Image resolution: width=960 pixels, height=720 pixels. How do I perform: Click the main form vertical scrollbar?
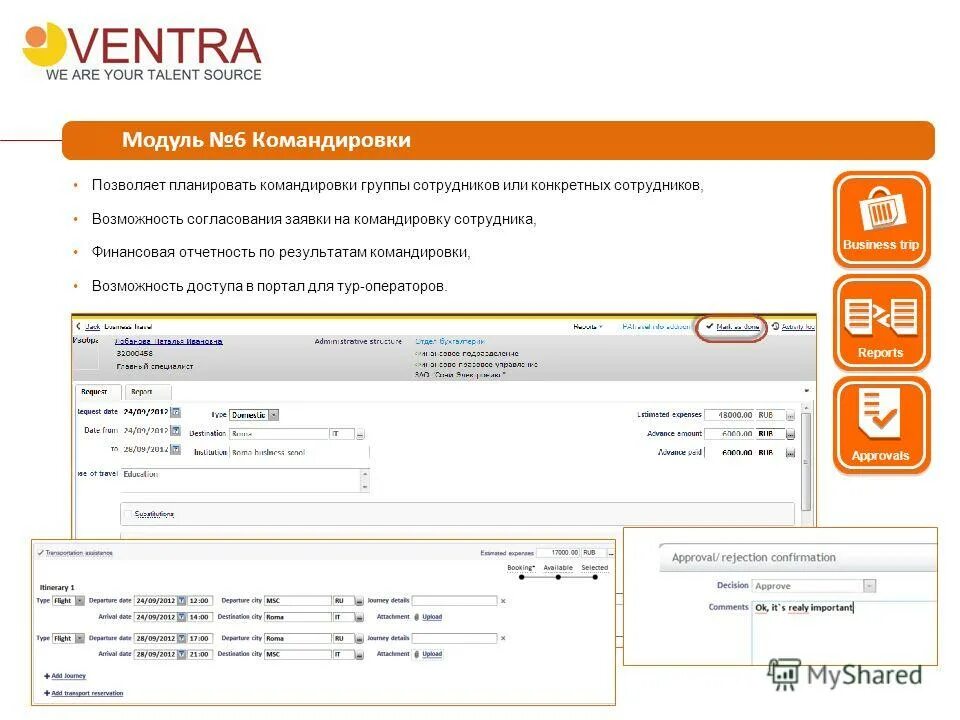click(x=806, y=464)
